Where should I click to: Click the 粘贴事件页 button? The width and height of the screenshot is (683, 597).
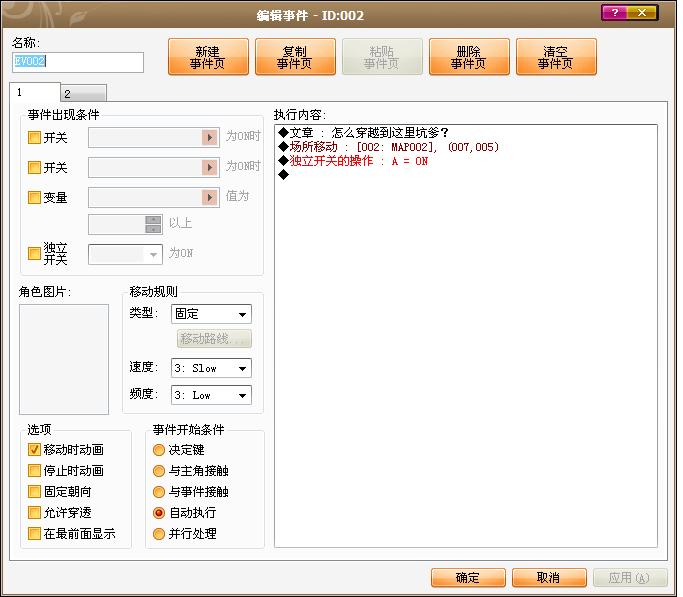382,57
